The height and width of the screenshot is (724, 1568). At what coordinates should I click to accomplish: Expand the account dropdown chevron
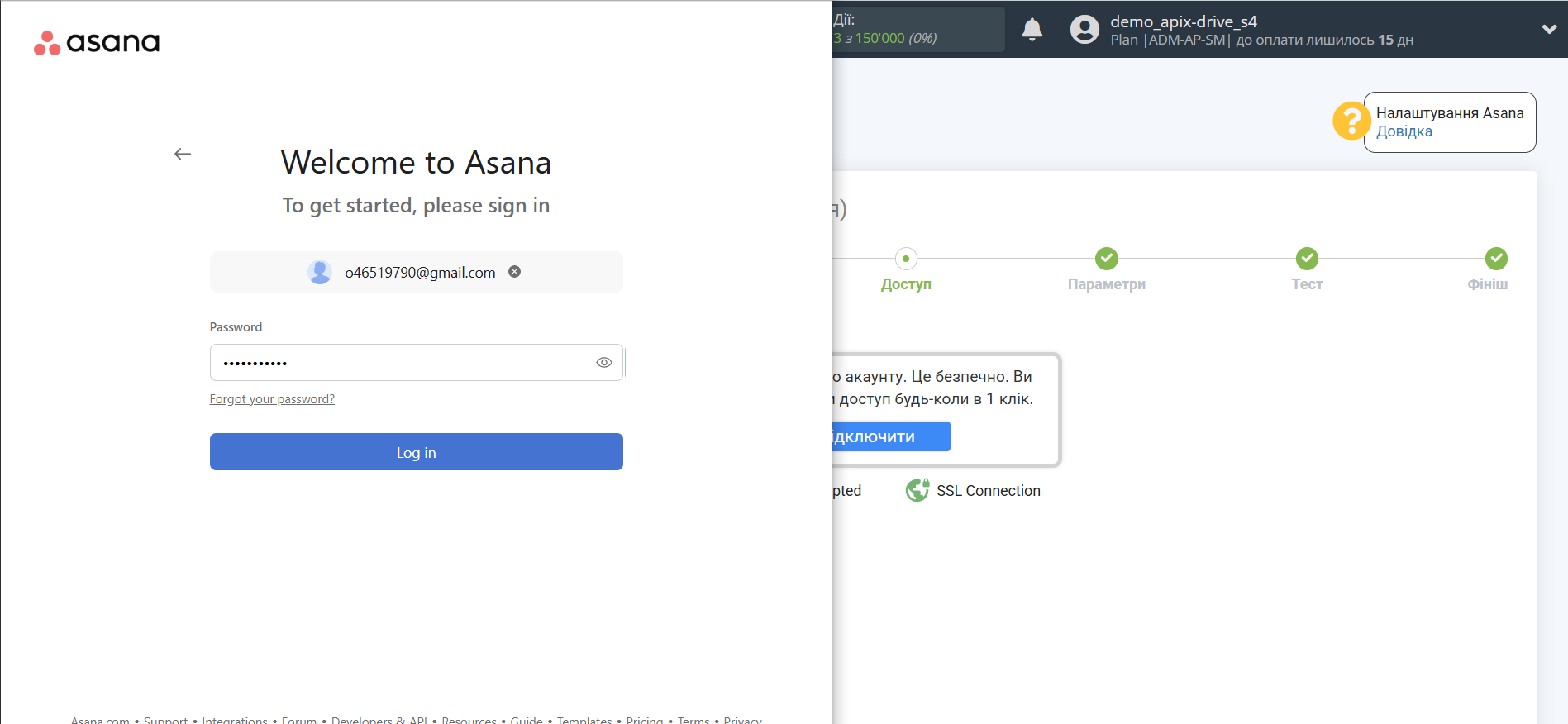pos(1549,29)
